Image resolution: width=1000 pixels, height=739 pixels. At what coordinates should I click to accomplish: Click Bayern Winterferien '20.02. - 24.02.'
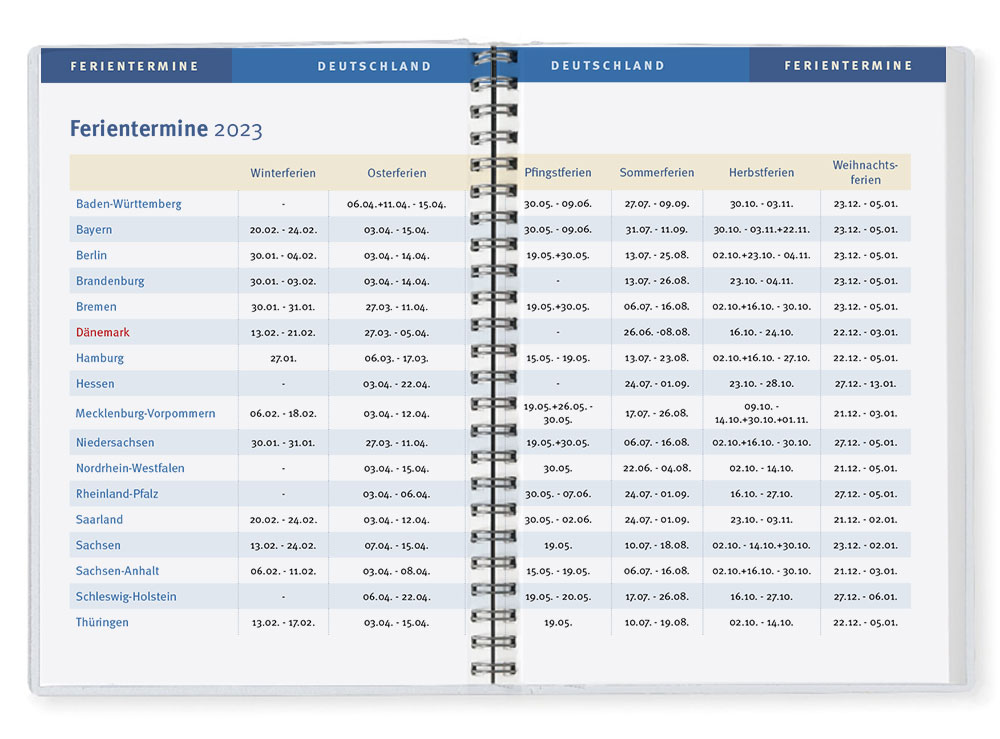283,230
